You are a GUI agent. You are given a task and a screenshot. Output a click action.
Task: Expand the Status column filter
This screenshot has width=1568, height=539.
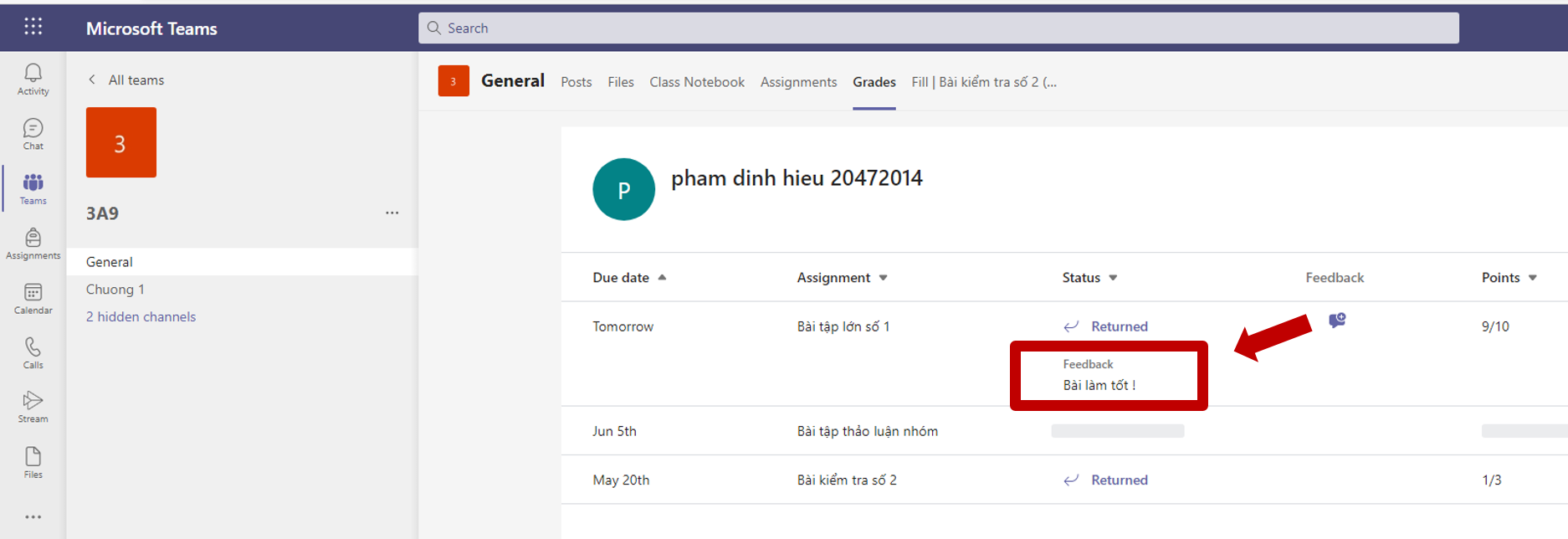tap(1113, 278)
